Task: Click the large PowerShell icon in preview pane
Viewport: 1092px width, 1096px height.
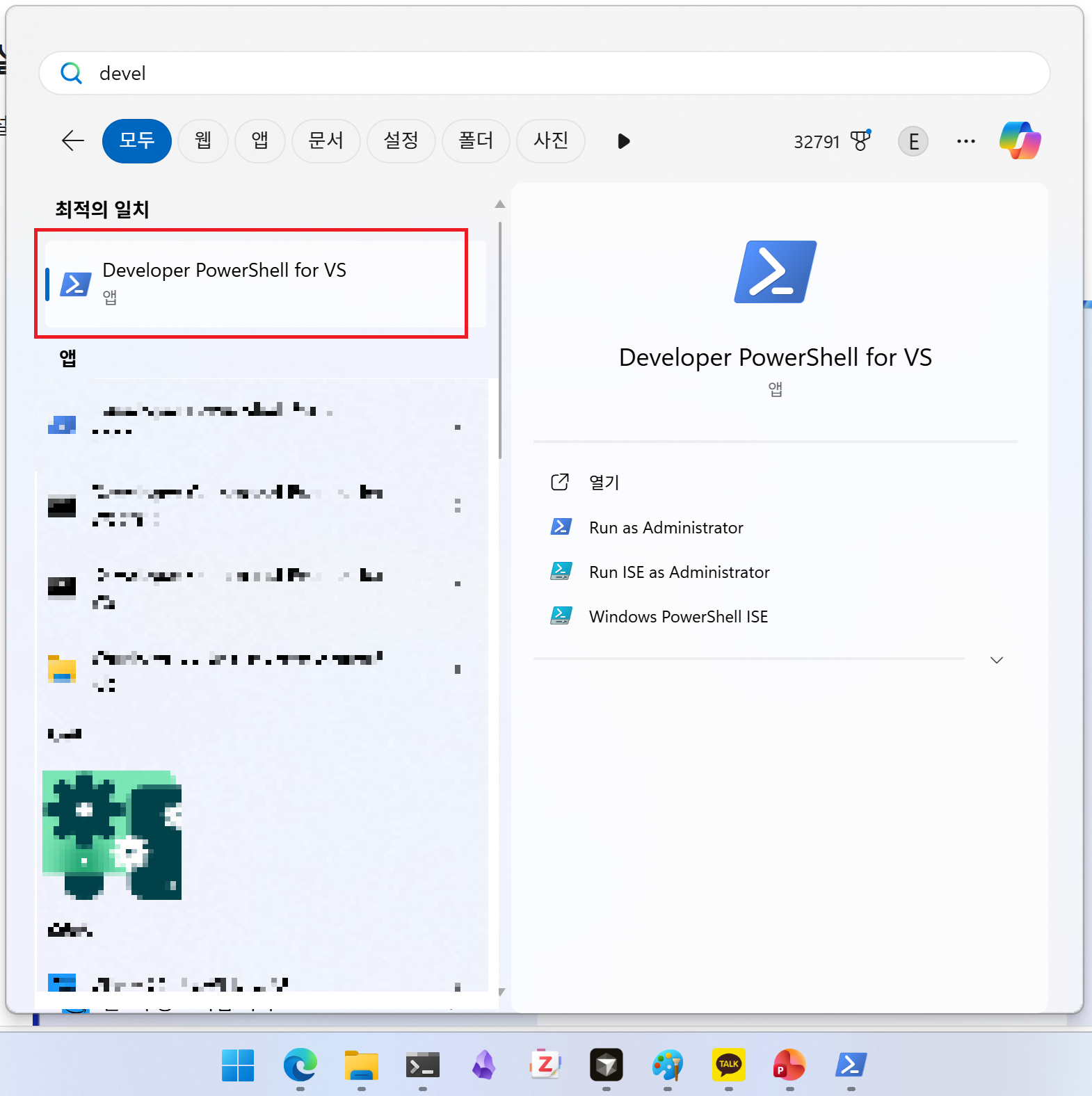Action: pos(776,272)
